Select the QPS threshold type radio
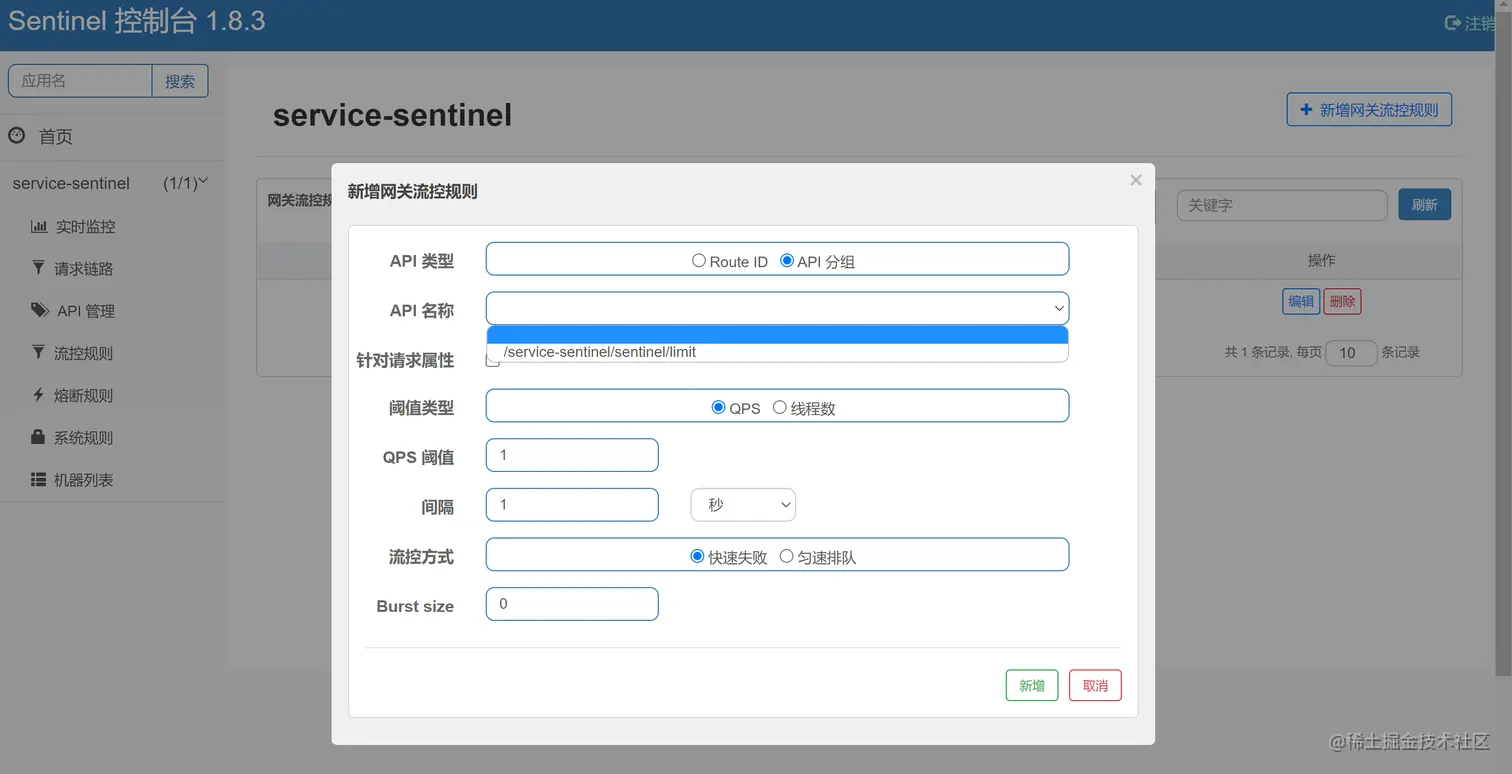Image resolution: width=1512 pixels, height=774 pixels. 718,407
